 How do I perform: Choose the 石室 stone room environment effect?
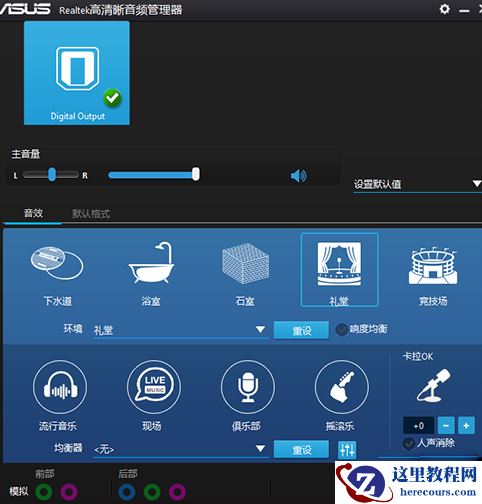point(245,274)
